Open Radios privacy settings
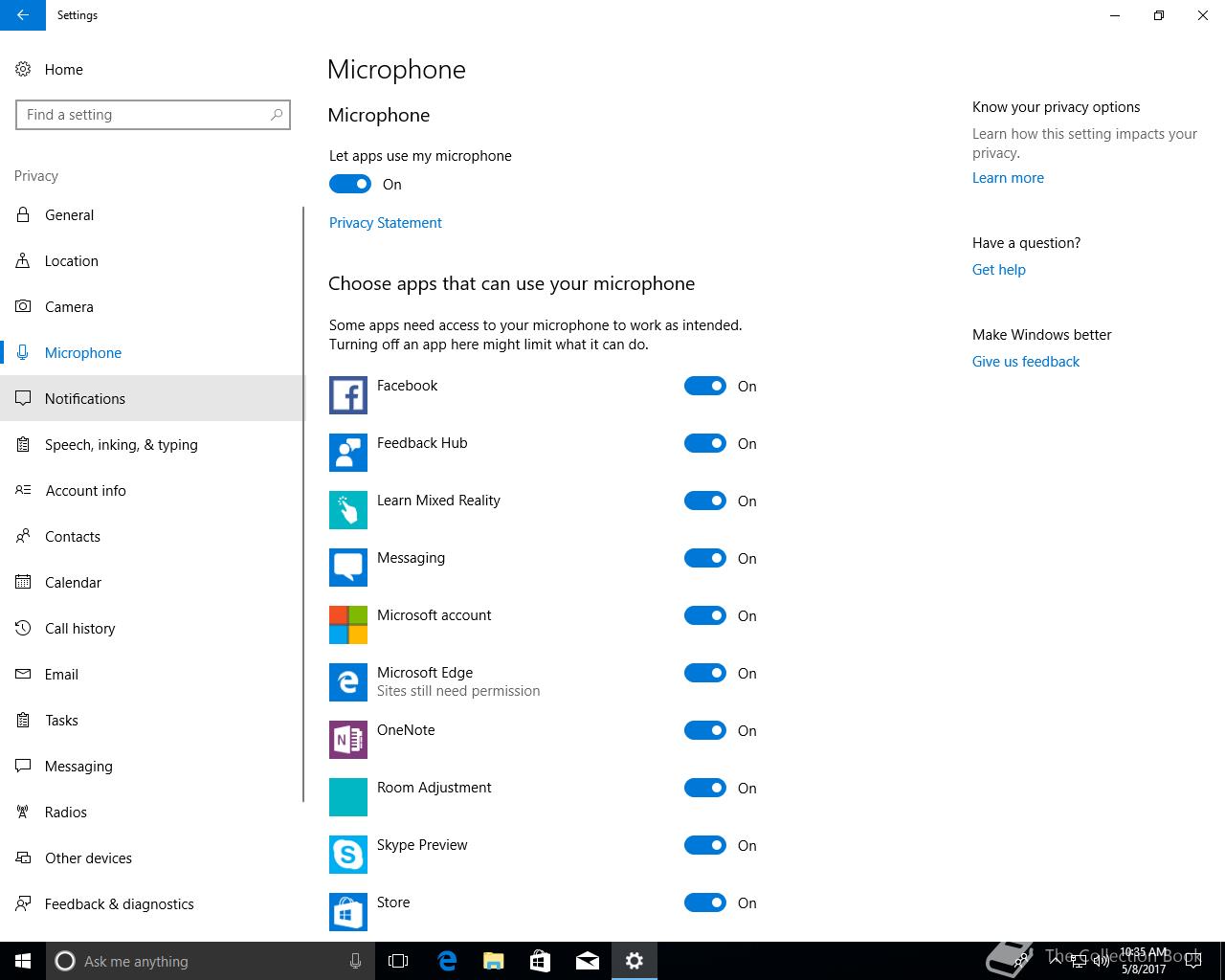The height and width of the screenshot is (980, 1225). [151, 812]
